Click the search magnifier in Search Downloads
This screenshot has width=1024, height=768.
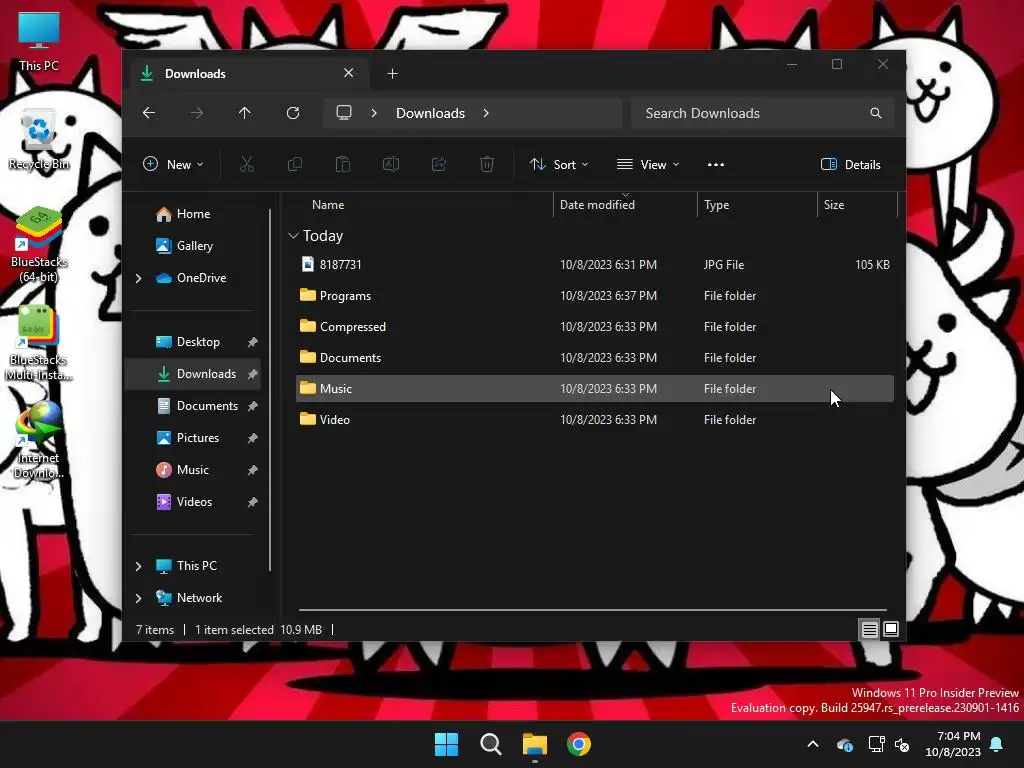point(876,113)
